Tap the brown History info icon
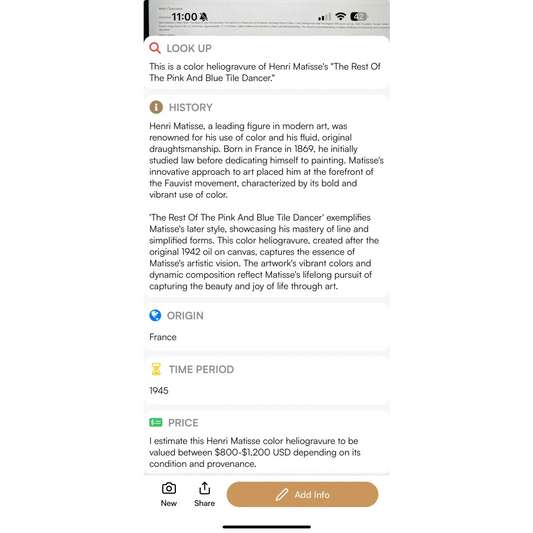533x533 pixels. click(156, 107)
